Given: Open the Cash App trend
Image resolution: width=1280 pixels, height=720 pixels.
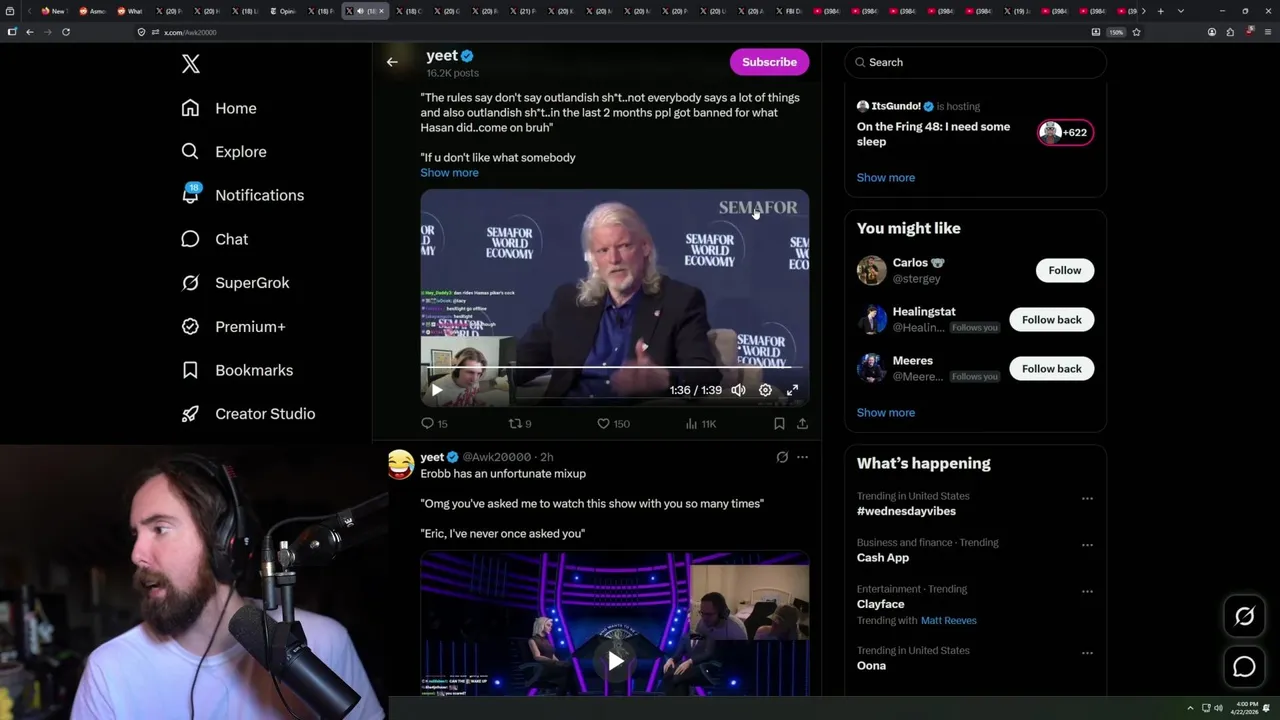Looking at the screenshot, I should tap(883, 558).
